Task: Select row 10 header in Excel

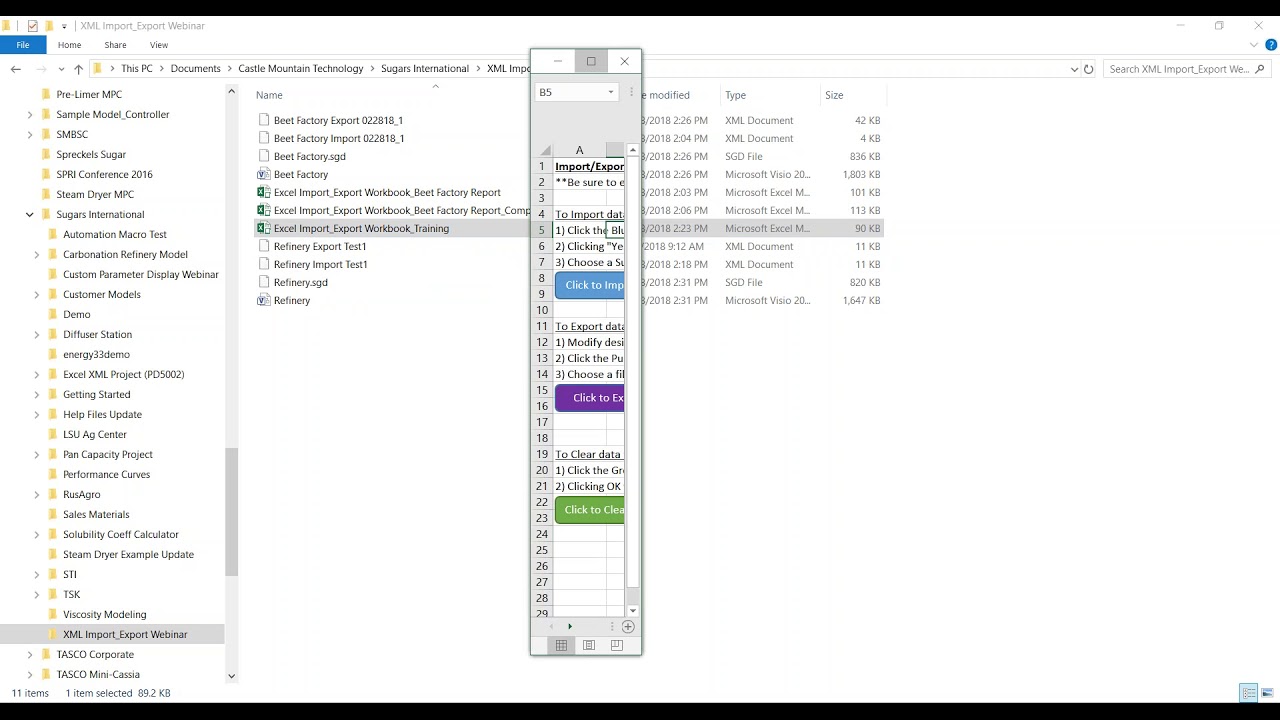Action: click(542, 310)
